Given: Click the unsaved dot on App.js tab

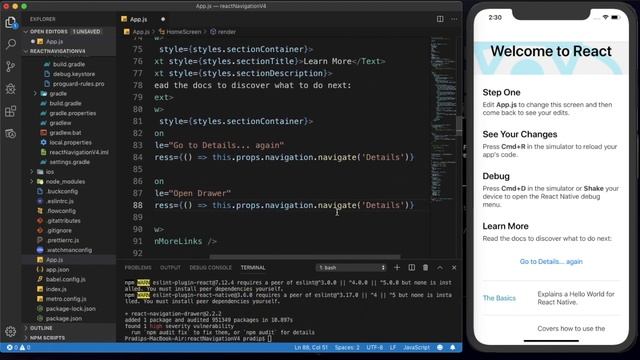Looking at the screenshot, I should coord(163,19).
